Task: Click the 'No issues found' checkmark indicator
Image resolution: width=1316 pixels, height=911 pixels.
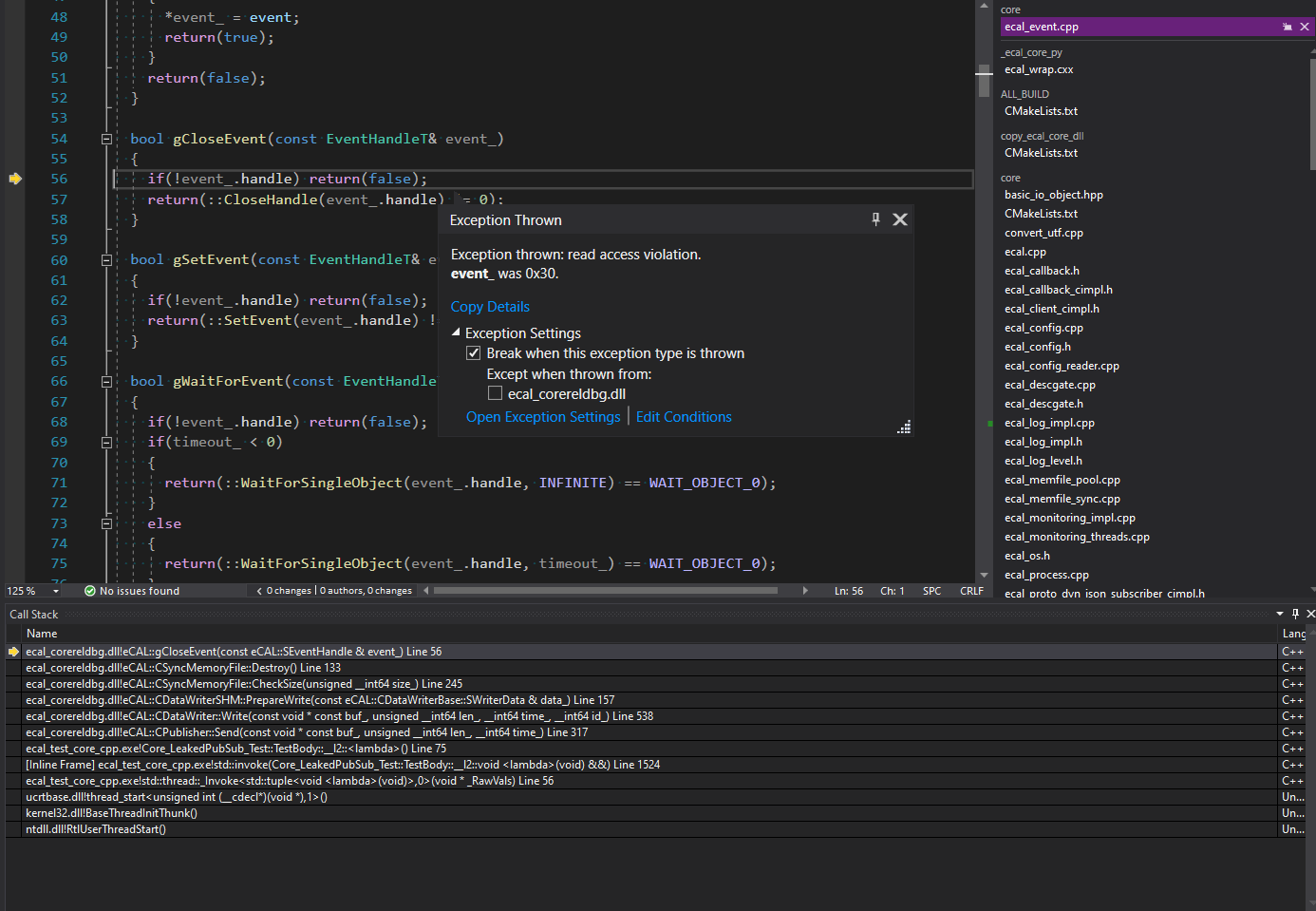Action: (x=88, y=590)
